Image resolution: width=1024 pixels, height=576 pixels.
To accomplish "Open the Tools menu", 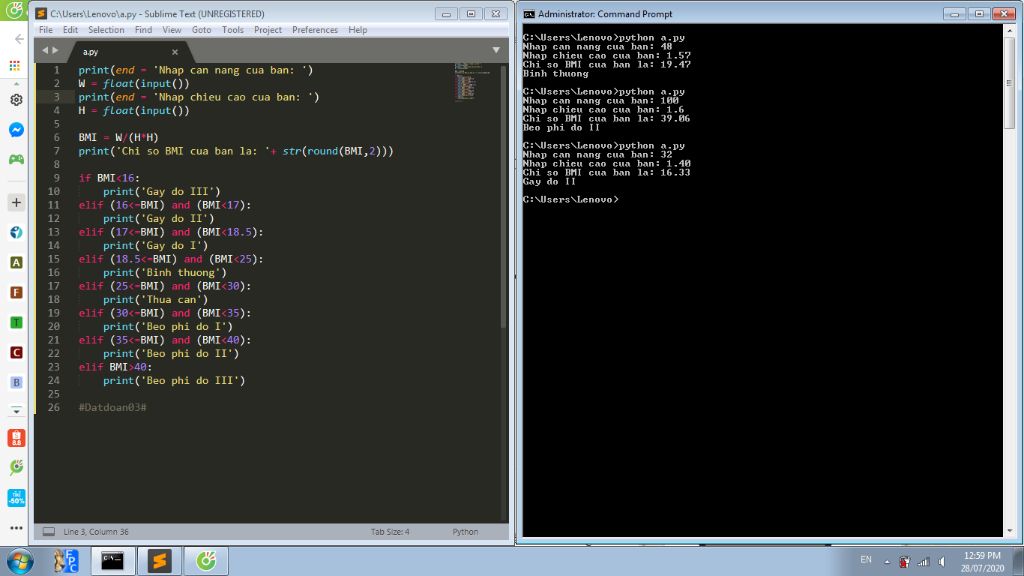I will point(233,30).
